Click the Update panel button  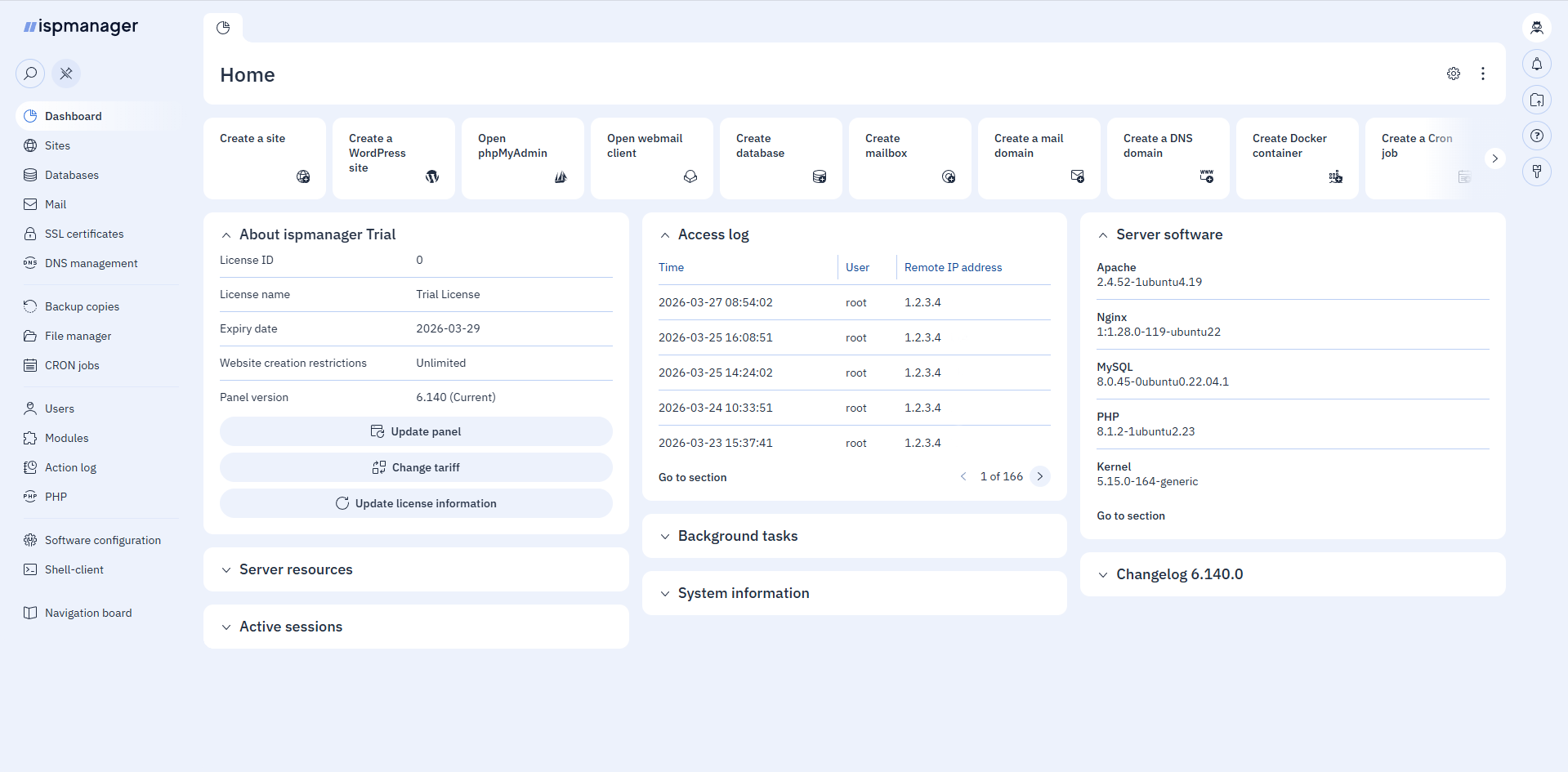416,431
